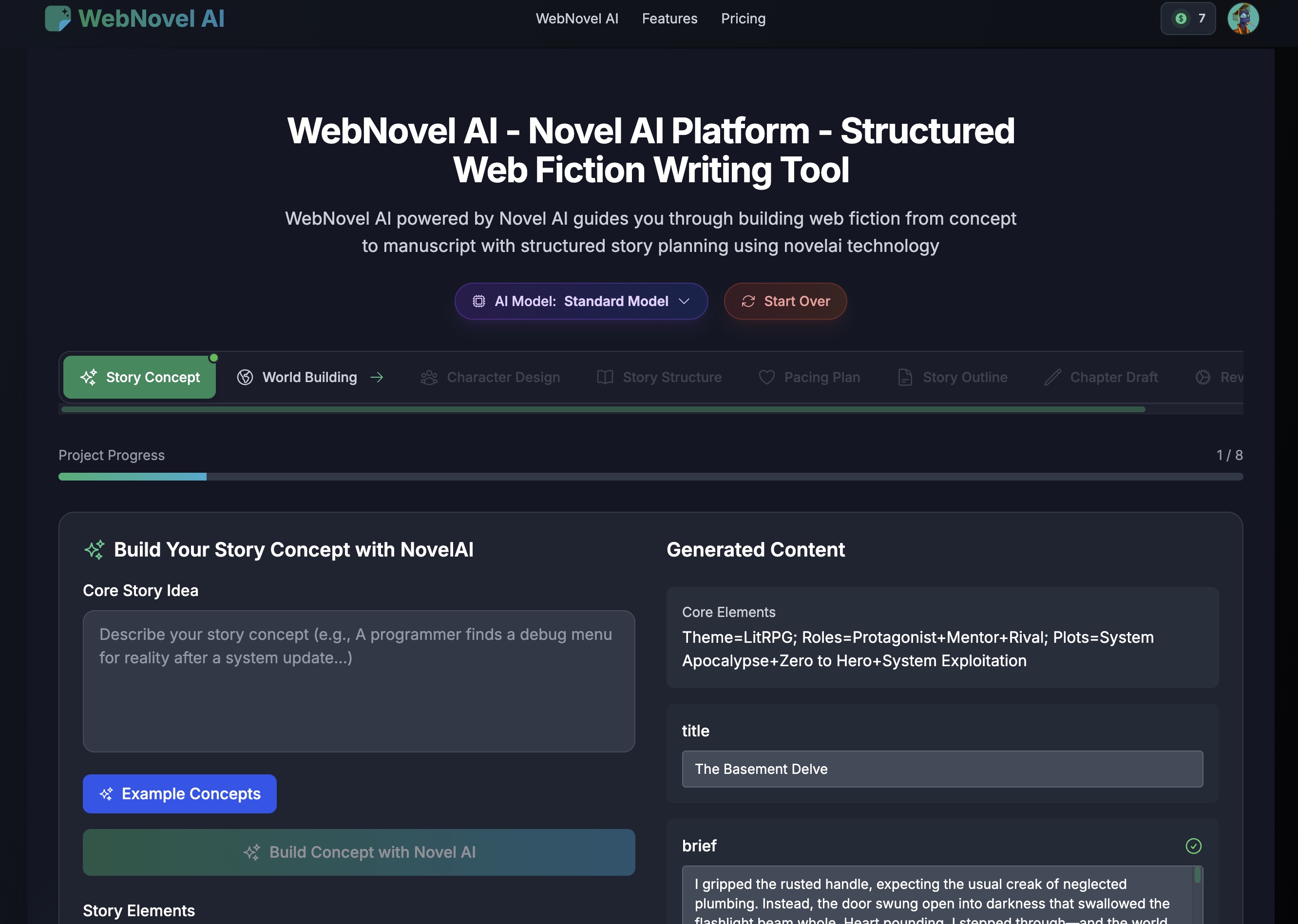
Task: Click the Core Story Idea label
Action: (x=140, y=591)
